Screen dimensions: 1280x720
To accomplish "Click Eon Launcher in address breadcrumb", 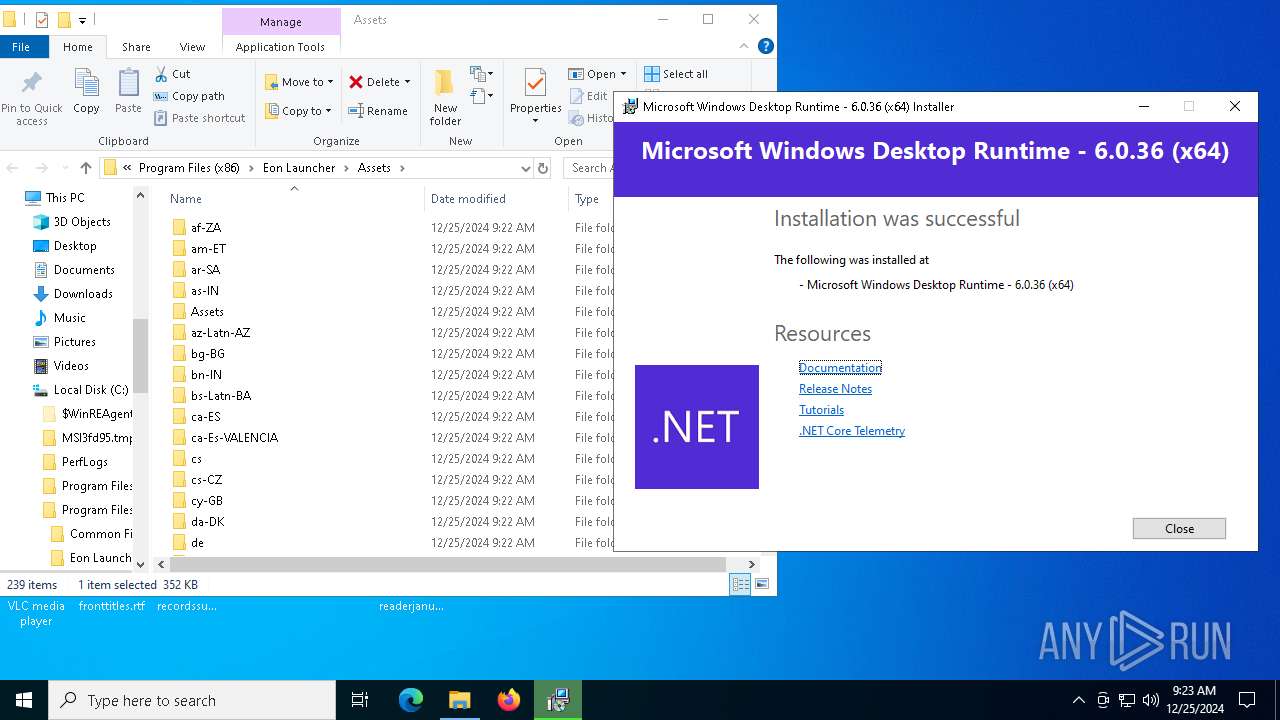I will [x=299, y=168].
